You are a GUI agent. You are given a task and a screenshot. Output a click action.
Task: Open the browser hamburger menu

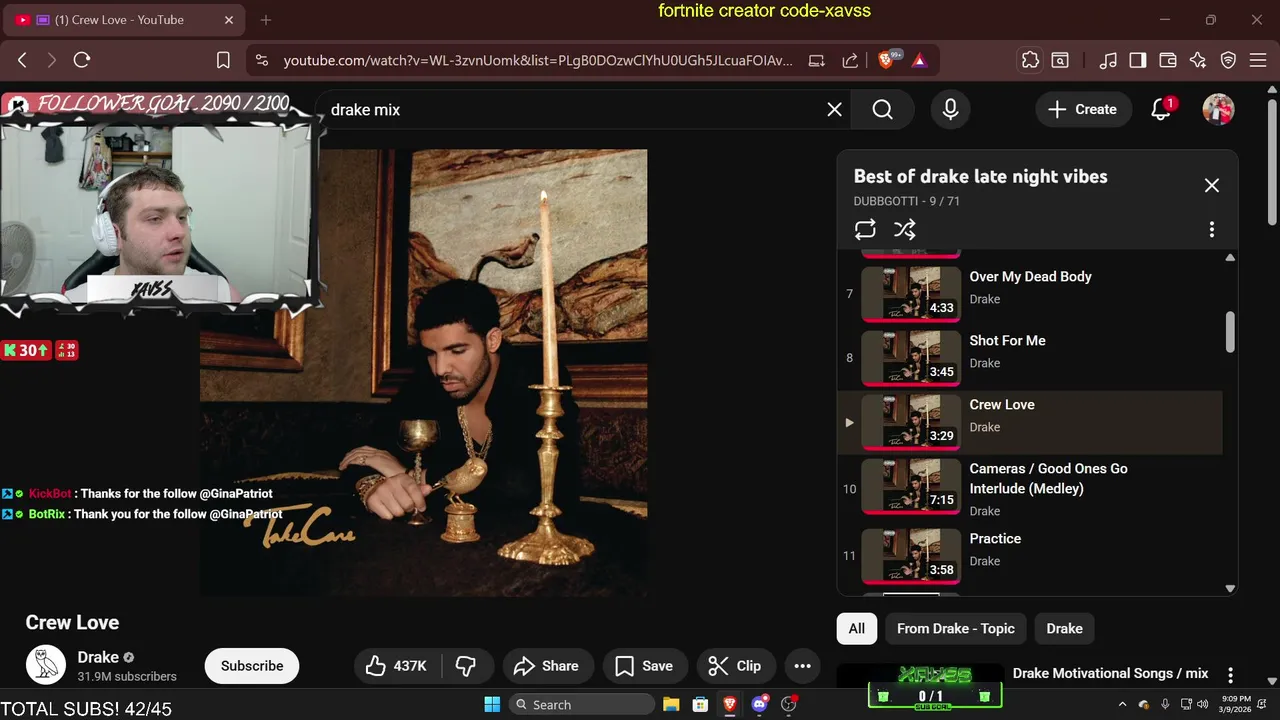[1259, 60]
